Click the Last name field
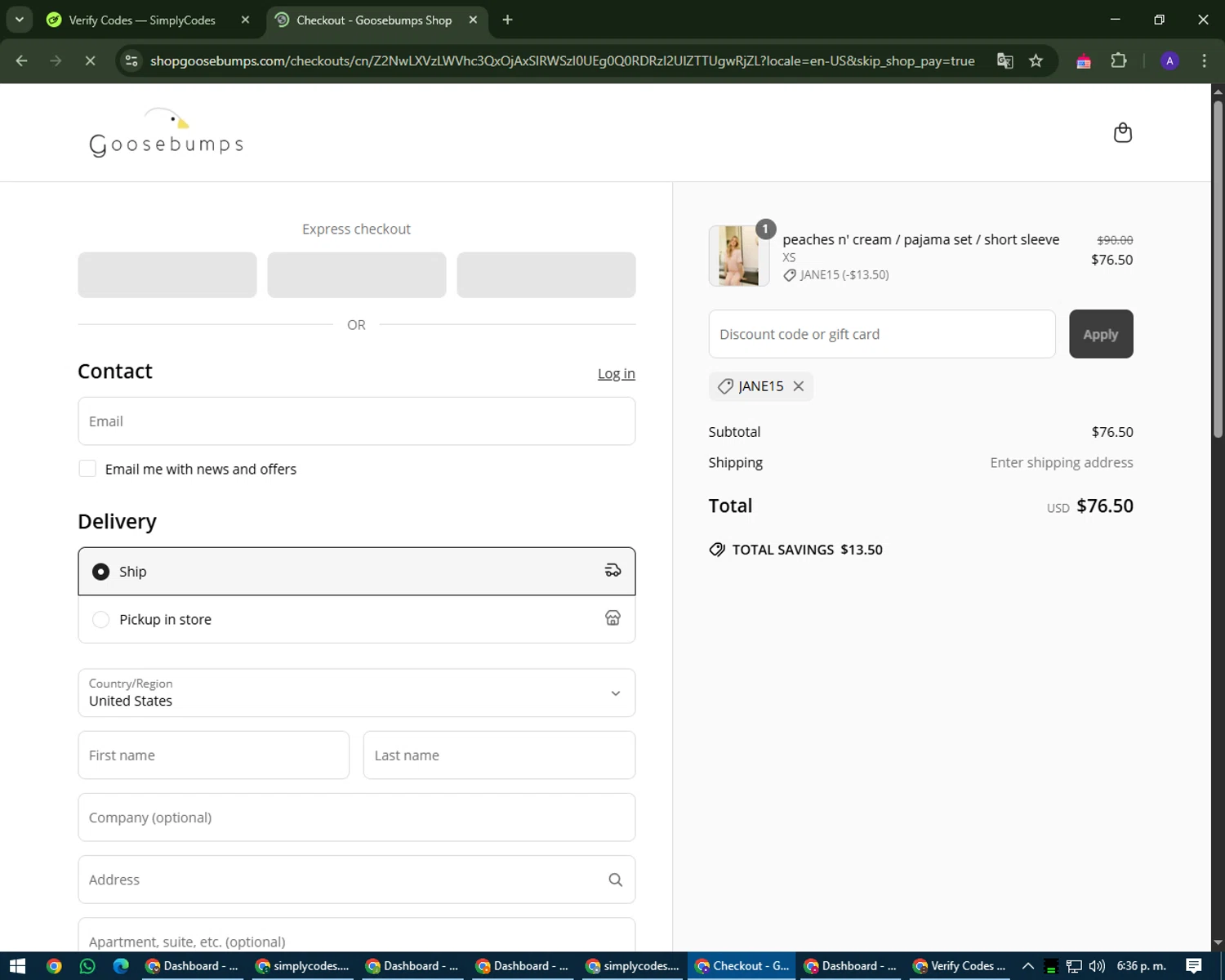 pyautogui.click(x=499, y=755)
